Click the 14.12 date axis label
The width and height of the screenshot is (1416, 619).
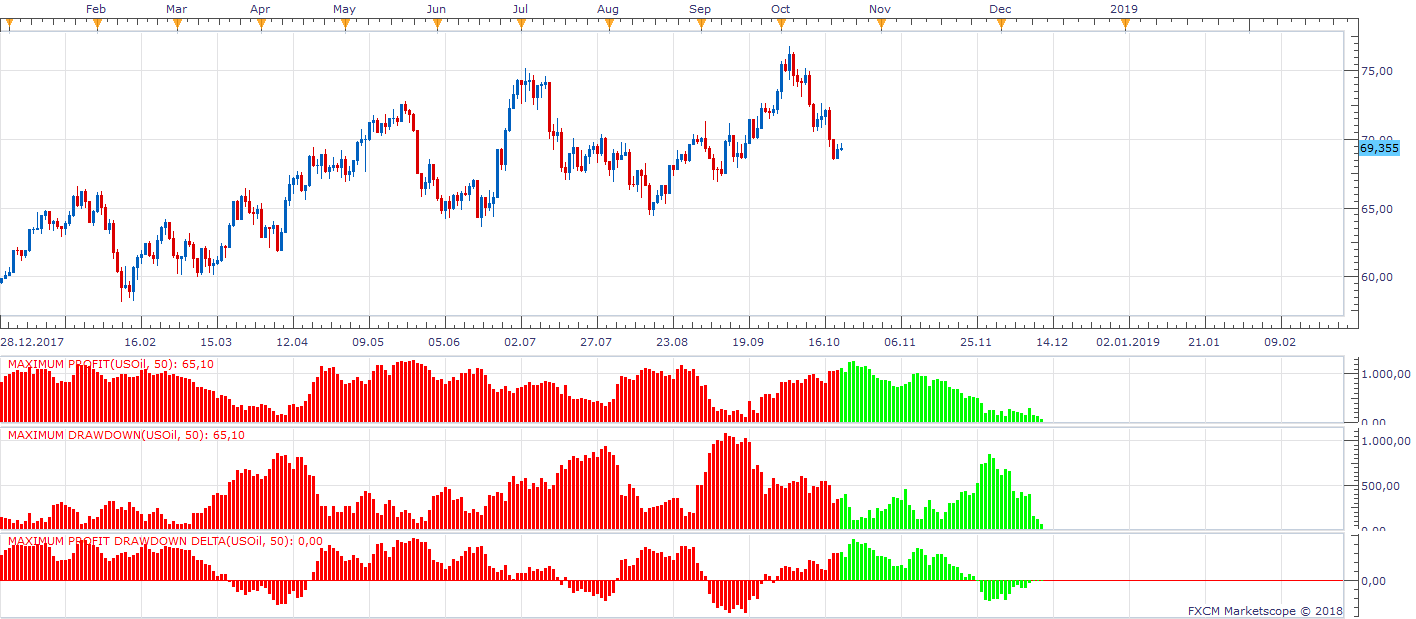1052,342
